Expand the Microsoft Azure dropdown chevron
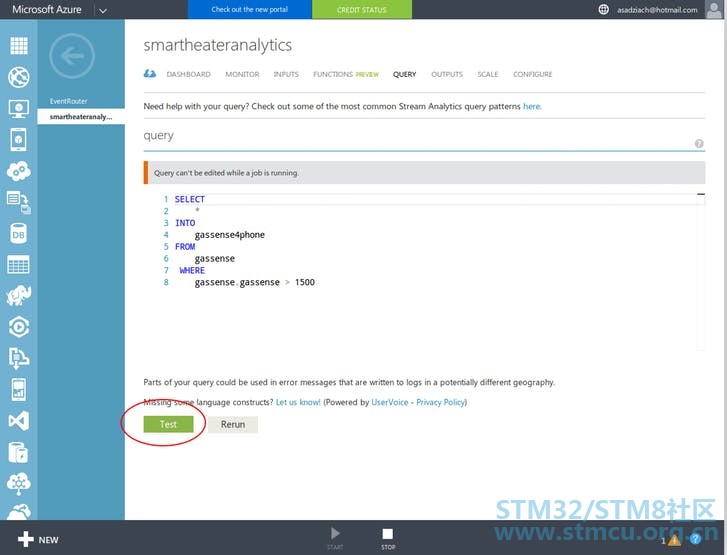This screenshot has width=727, height=555. [x=103, y=10]
